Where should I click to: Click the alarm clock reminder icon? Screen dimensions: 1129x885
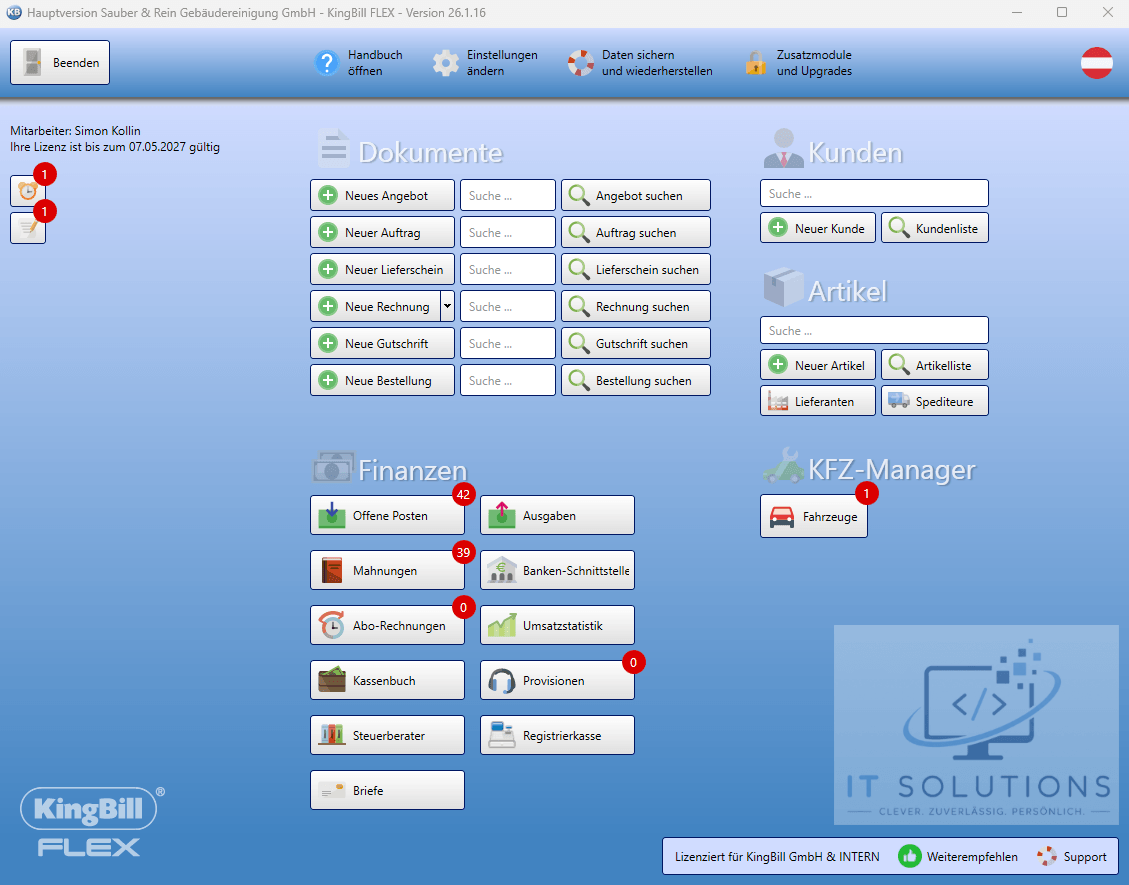(28, 191)
